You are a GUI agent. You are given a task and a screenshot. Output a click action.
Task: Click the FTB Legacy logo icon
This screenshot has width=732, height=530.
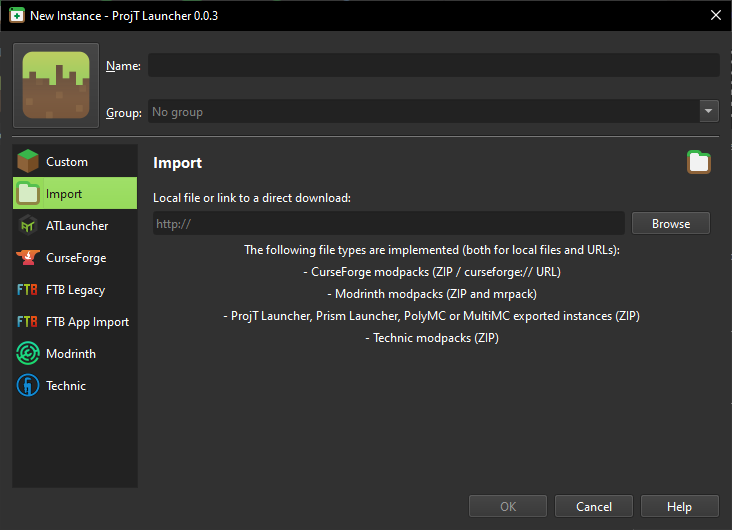pos(27,290)
